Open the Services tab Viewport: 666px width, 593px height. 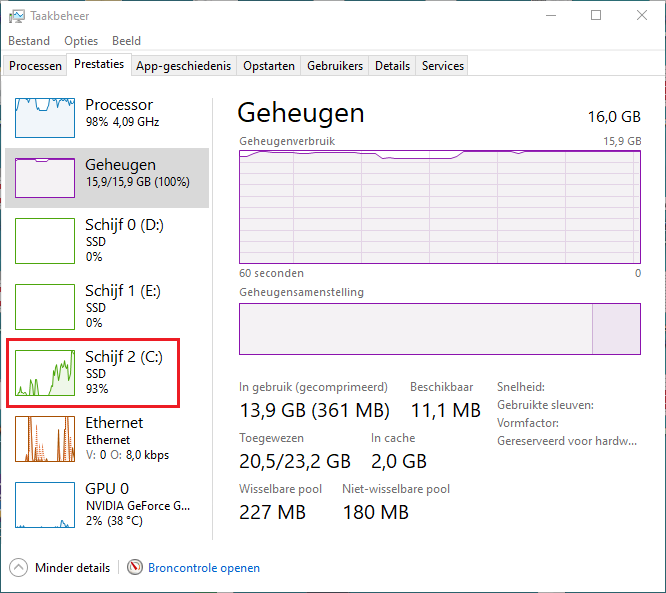tap(442, 66)
